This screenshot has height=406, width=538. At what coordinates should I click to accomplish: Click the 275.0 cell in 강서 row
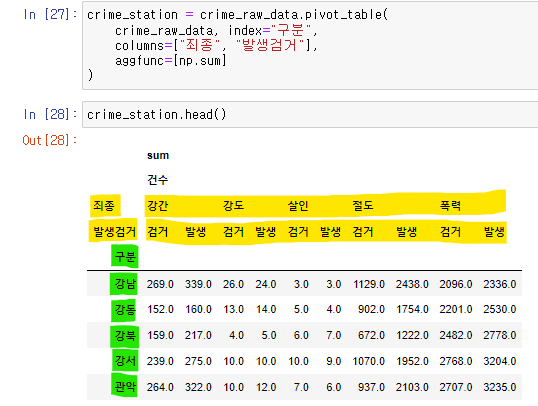(x=198, y=361)
